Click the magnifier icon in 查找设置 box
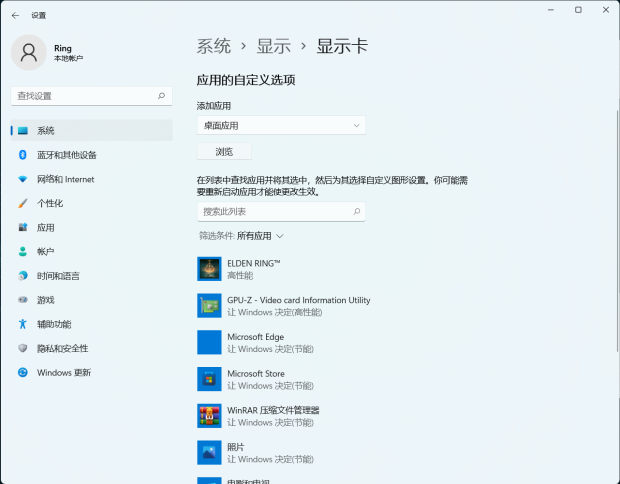The image size is (620, 484). click(161, 96)
